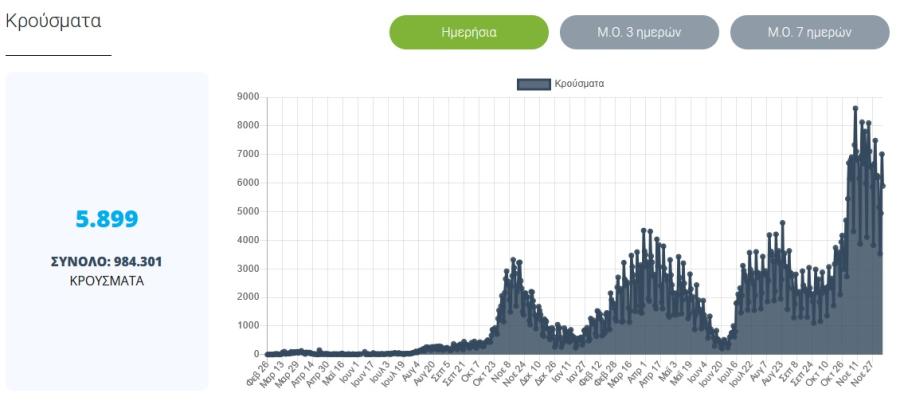
Task: Click the Οκτ 23 x-axis date label
Action: (x=484, y=374)
